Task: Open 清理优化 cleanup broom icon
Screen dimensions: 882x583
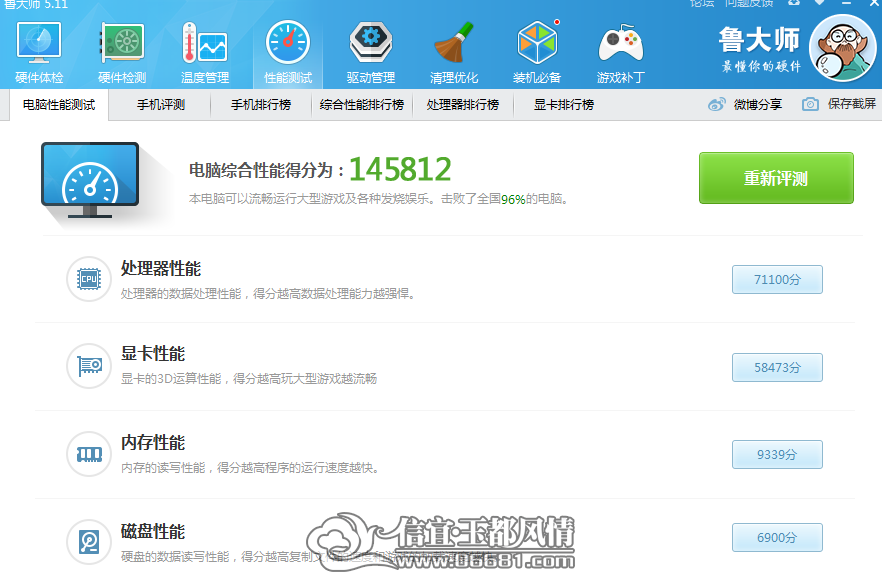Action: click(x=454, y=42)
